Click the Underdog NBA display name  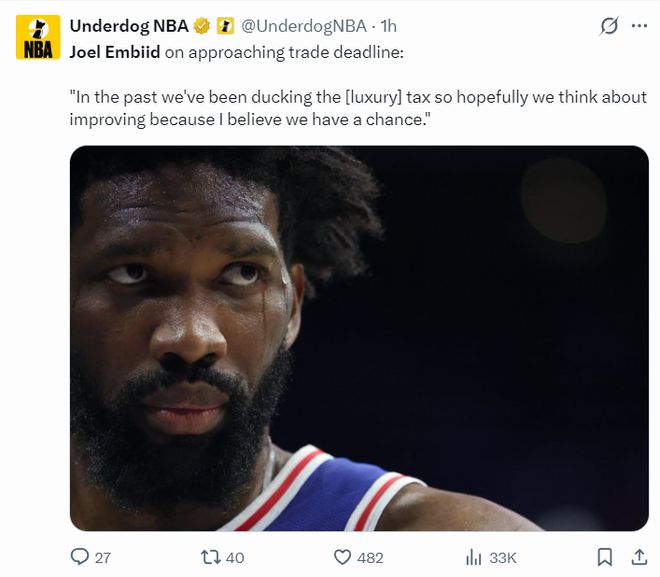point(129,27)
